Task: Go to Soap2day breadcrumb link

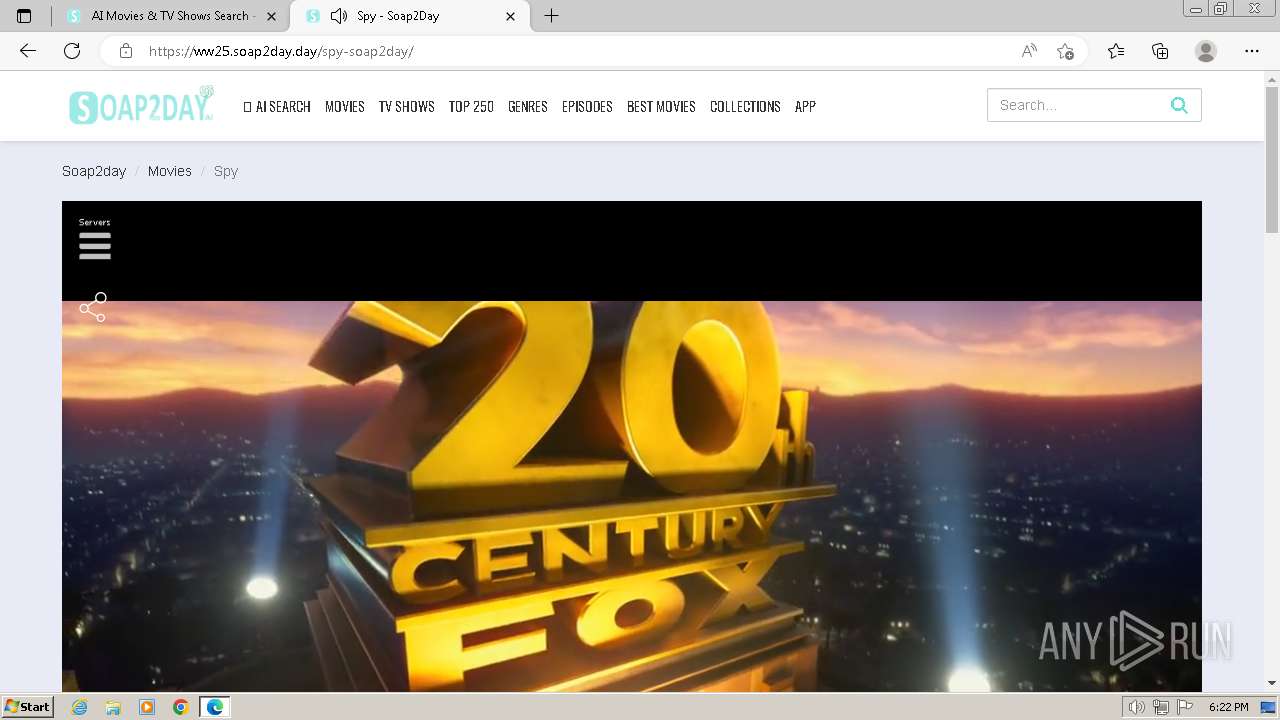Action: click(x=94, y=171)
